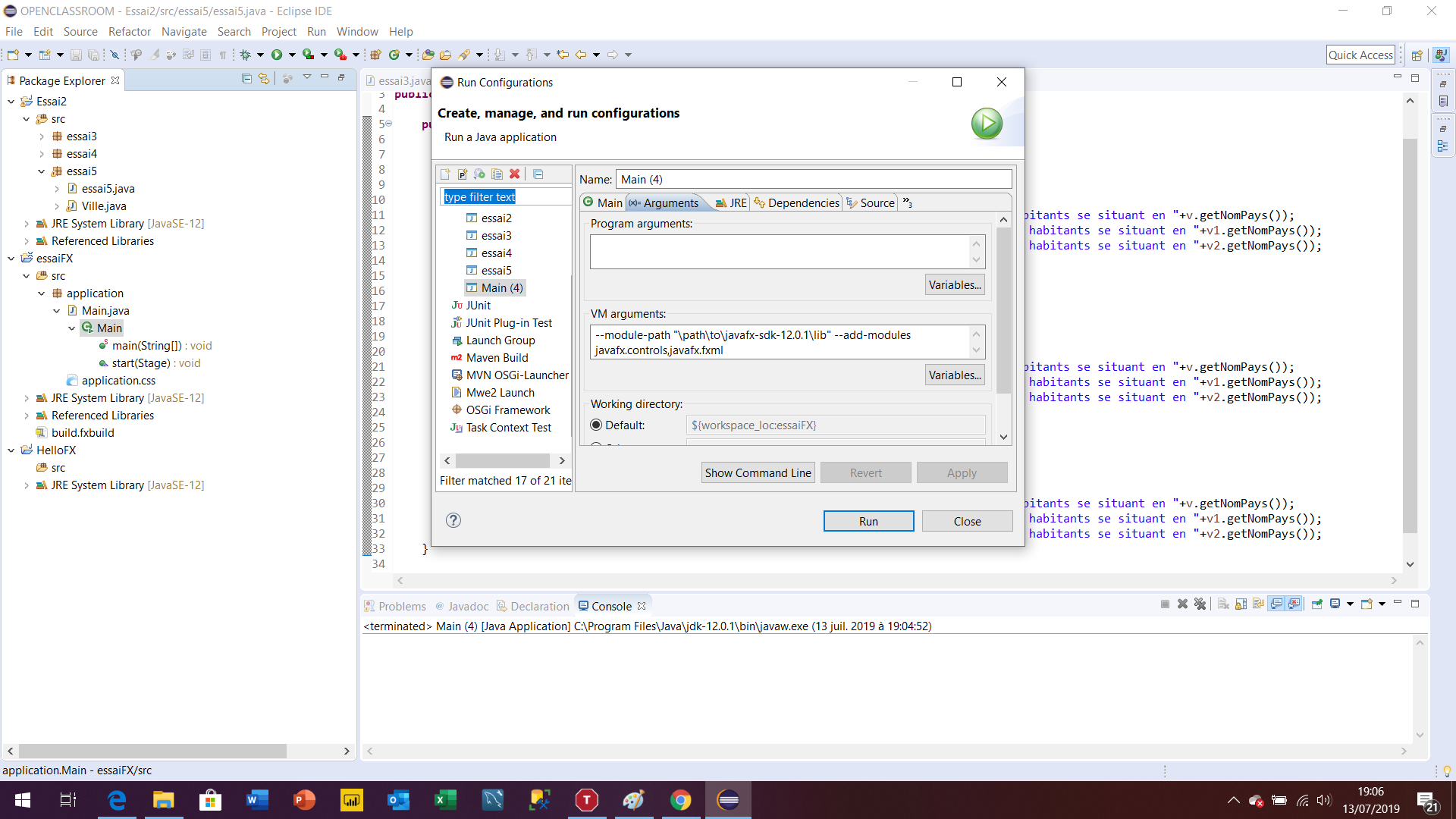The width and height of the screenshot is (1456, 819).
Task: Click Package Explorer horizontal scrollbar
Action: pos(152,752)
